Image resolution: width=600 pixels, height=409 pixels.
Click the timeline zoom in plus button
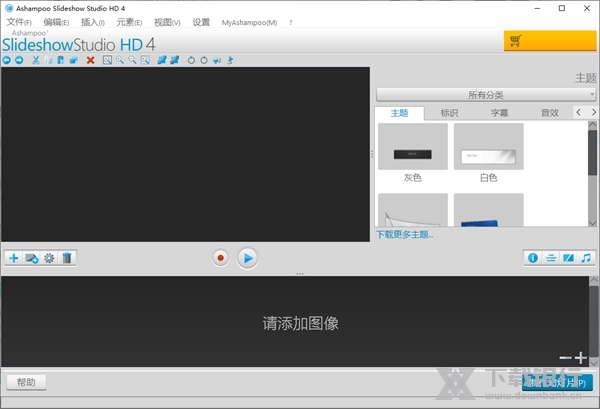[x=580, y=358]
